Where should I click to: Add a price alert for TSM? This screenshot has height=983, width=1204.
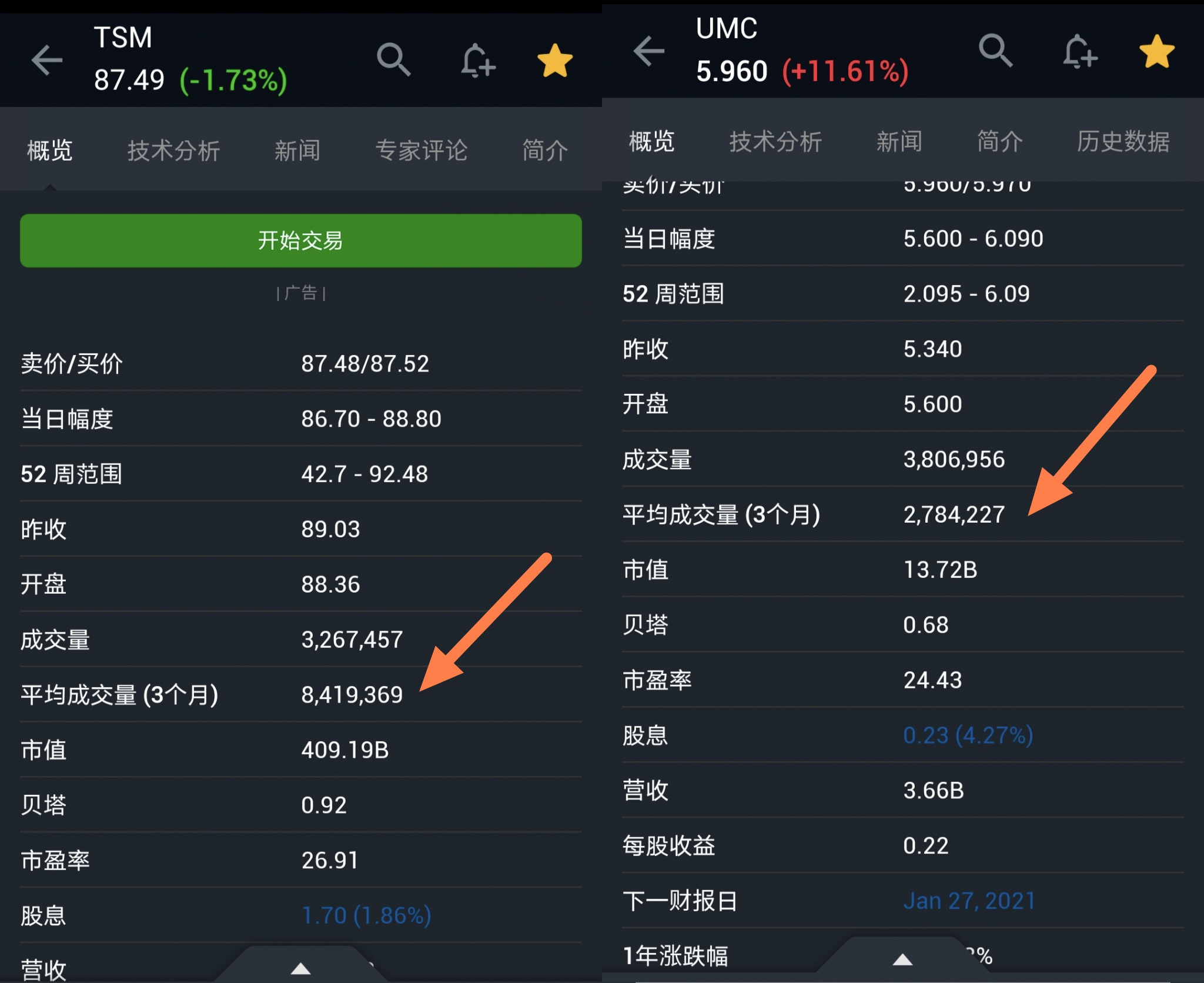pos(477,60)
